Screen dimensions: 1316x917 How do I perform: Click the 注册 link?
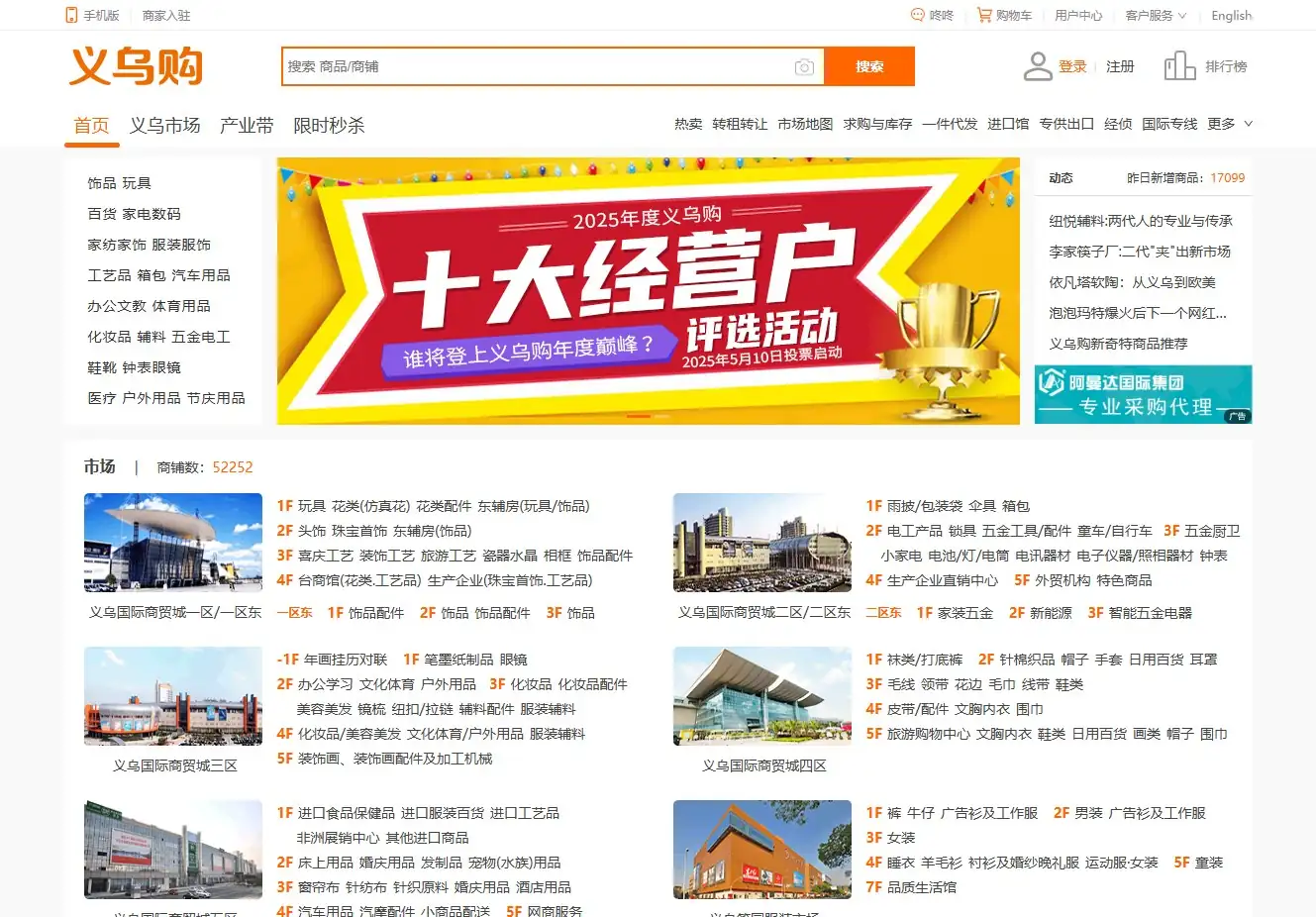click(x=1120, y=66)
